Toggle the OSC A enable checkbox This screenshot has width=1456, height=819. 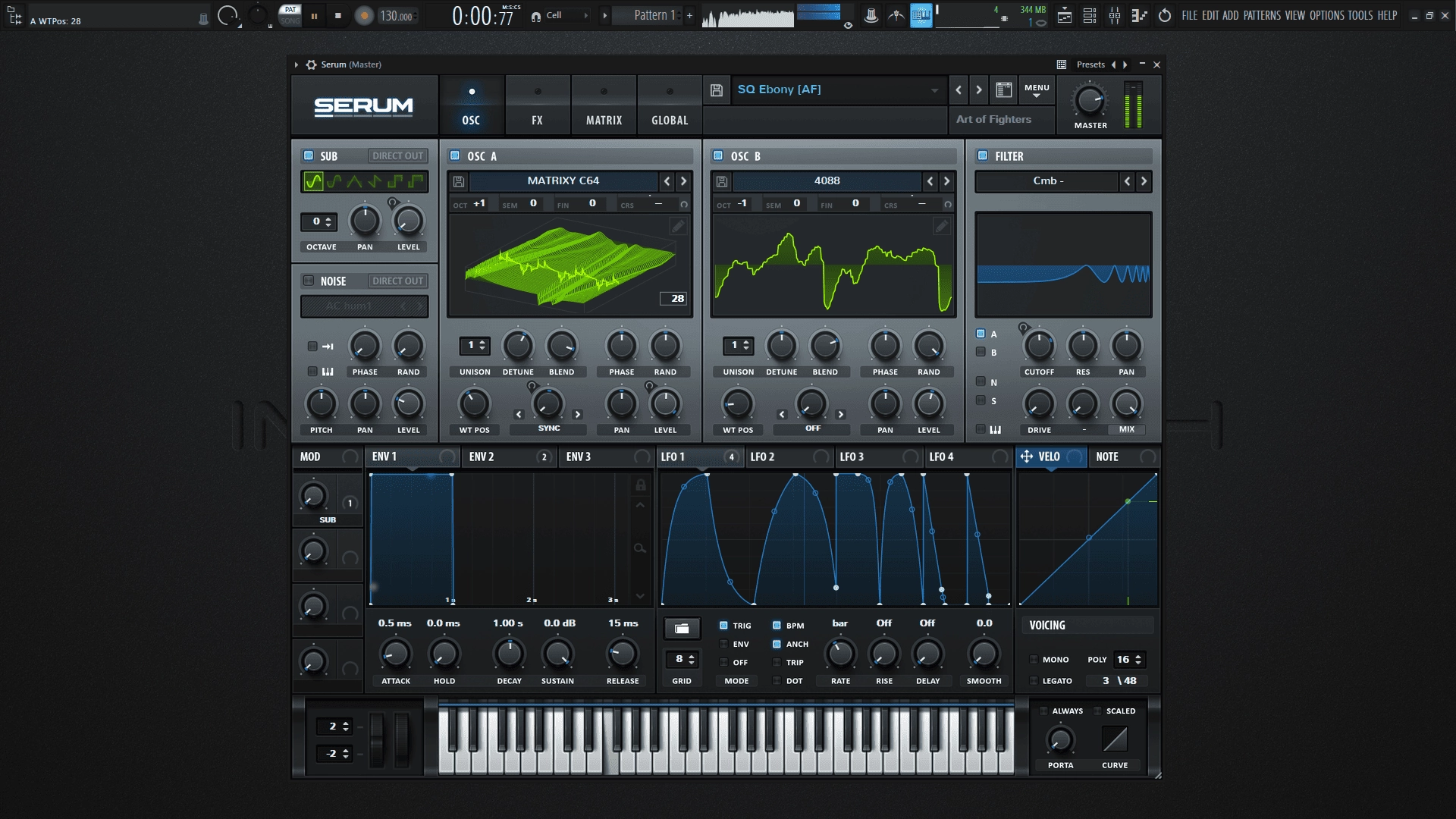click(455, 155)
